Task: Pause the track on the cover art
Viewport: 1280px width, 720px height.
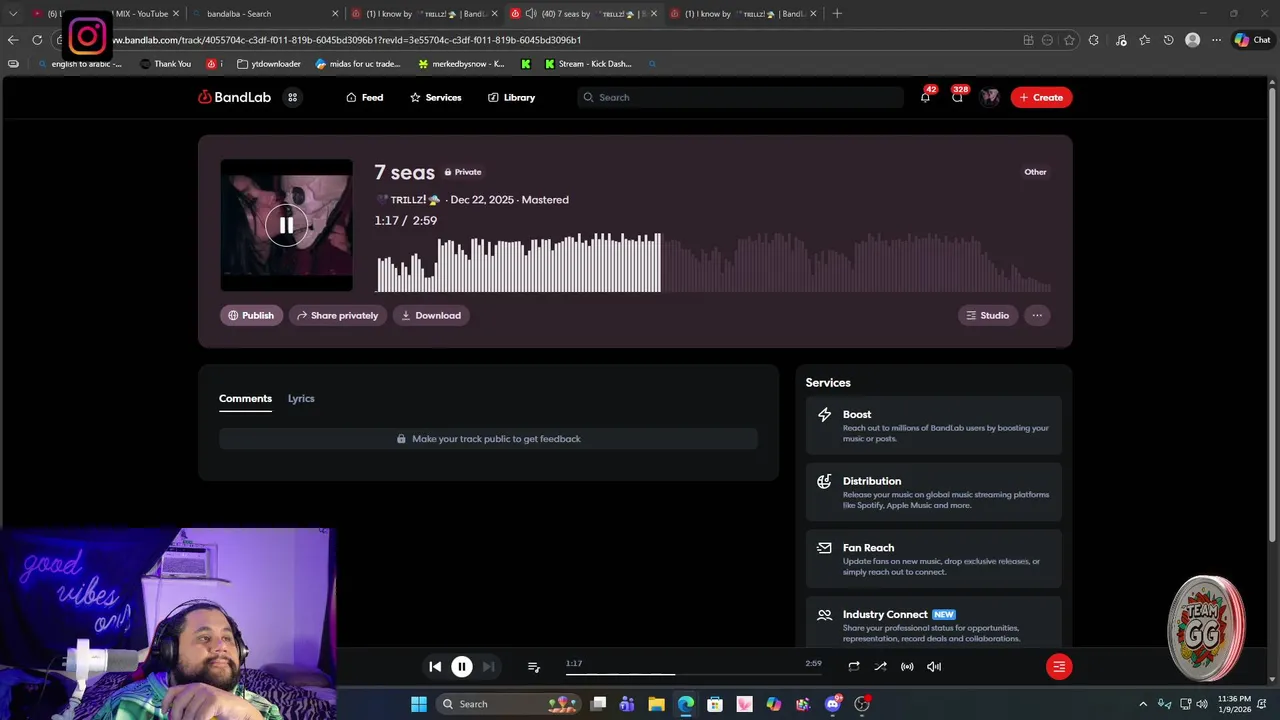Action: (x=286, y=225)
